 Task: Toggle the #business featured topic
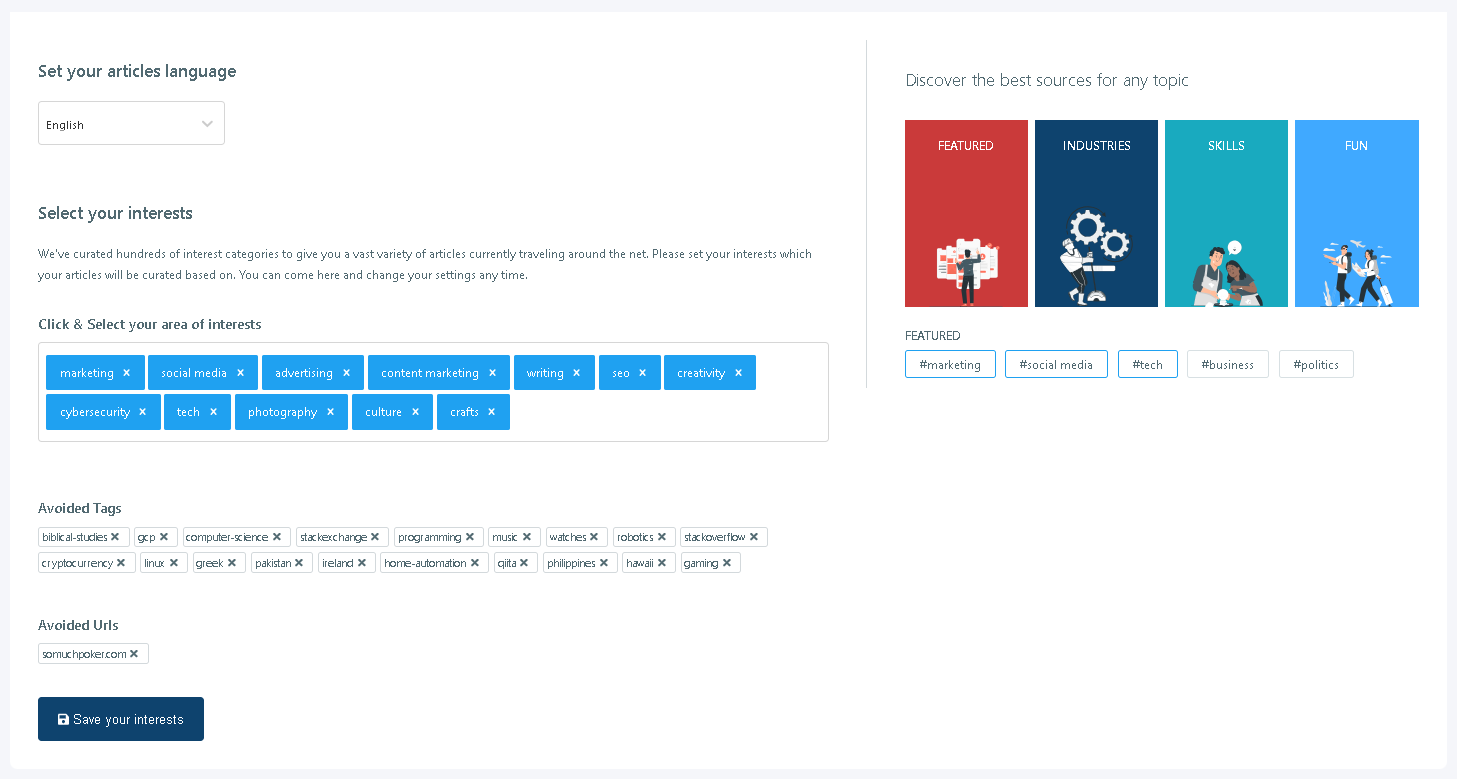[1227, 364]
